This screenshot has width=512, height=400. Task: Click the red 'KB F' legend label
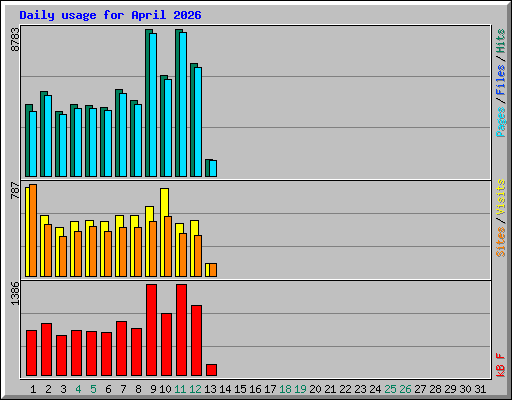(x=501, y=365)
